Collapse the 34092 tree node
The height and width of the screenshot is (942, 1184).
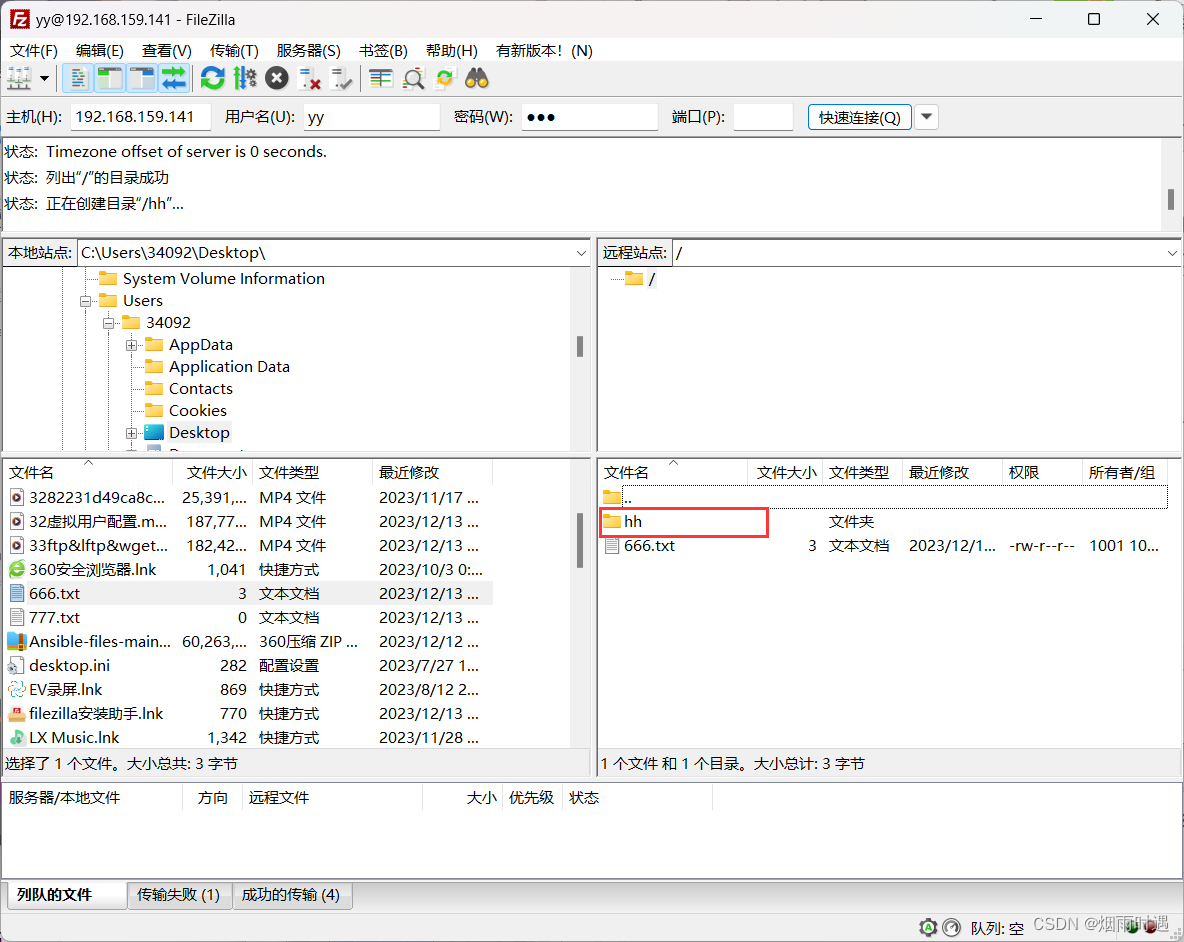(108, 323)
